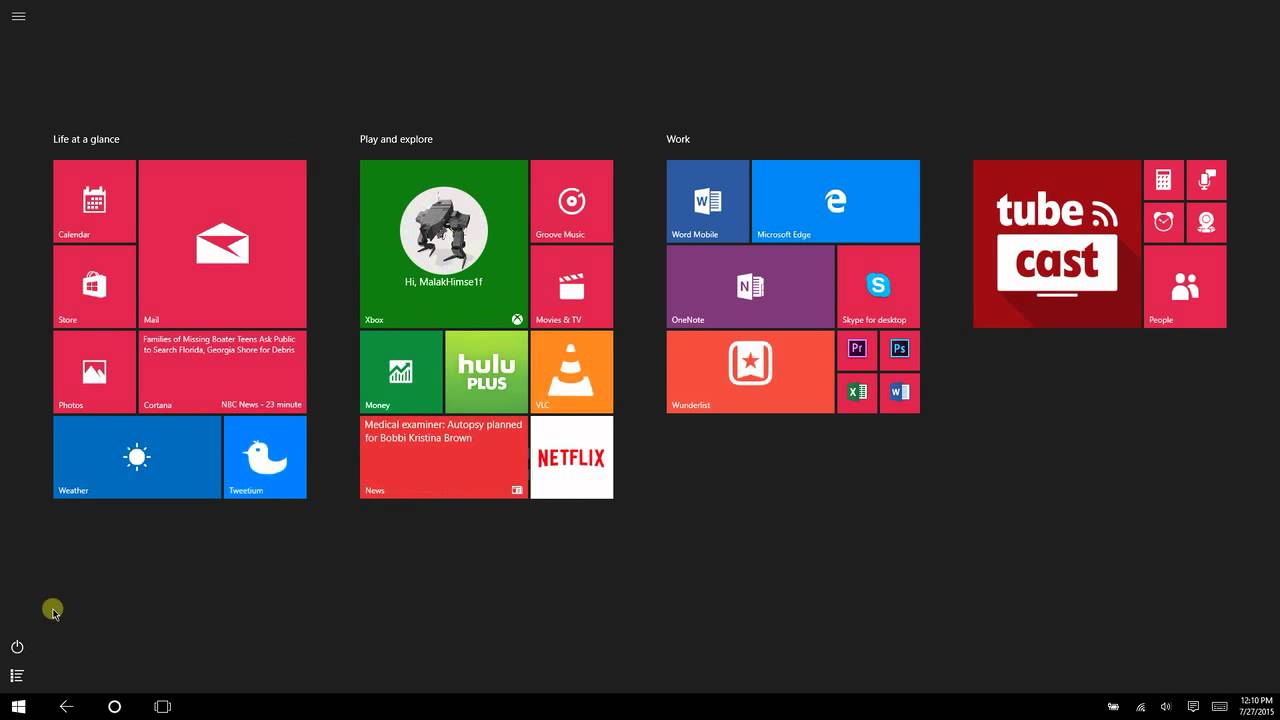This screenshot has height=720, width=1280.
Task: Show the All apps list
Action: tap(17, 676)
